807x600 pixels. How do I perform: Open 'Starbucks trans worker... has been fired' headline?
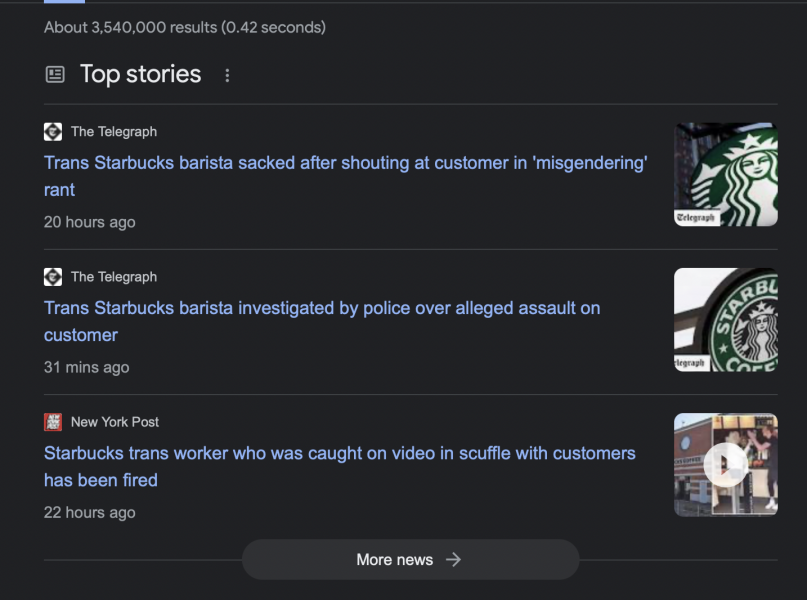(x=340, y=466)
